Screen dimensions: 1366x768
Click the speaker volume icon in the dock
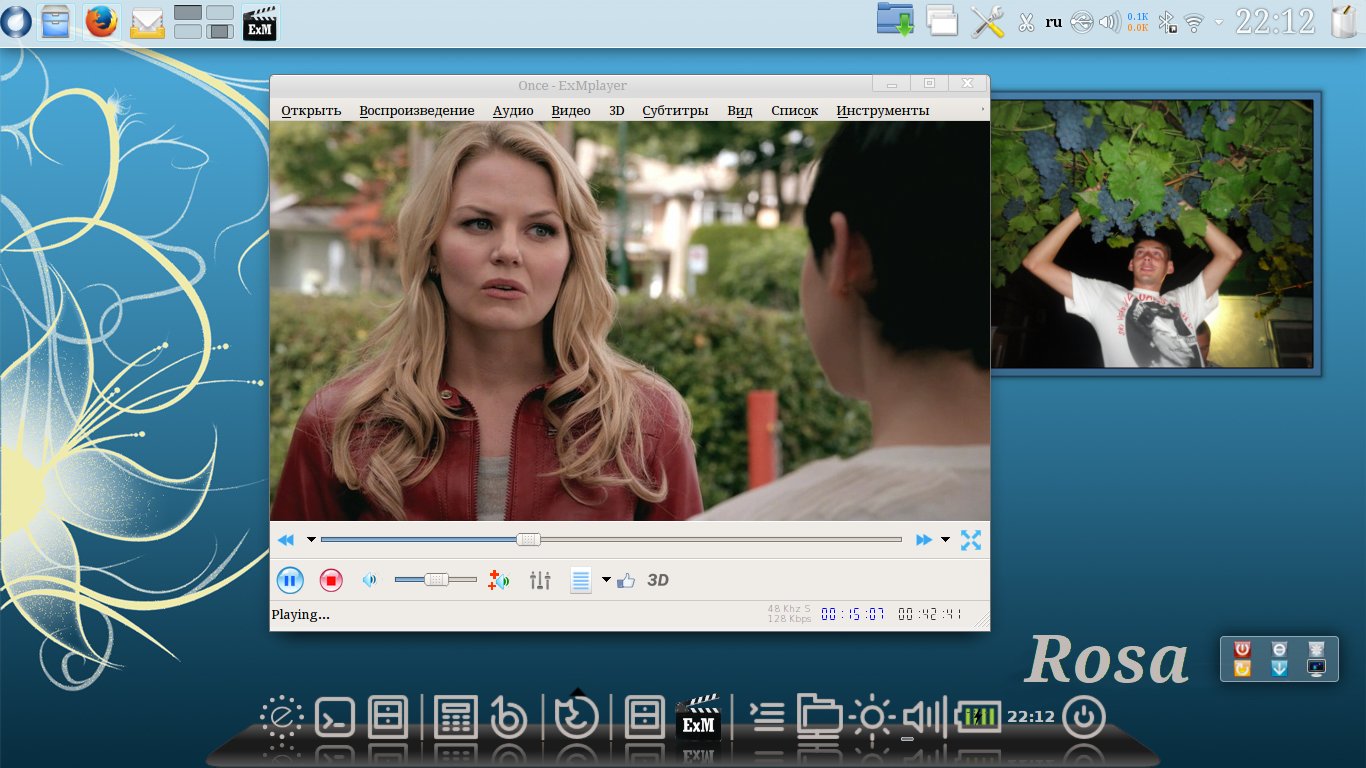pos(924,717)
